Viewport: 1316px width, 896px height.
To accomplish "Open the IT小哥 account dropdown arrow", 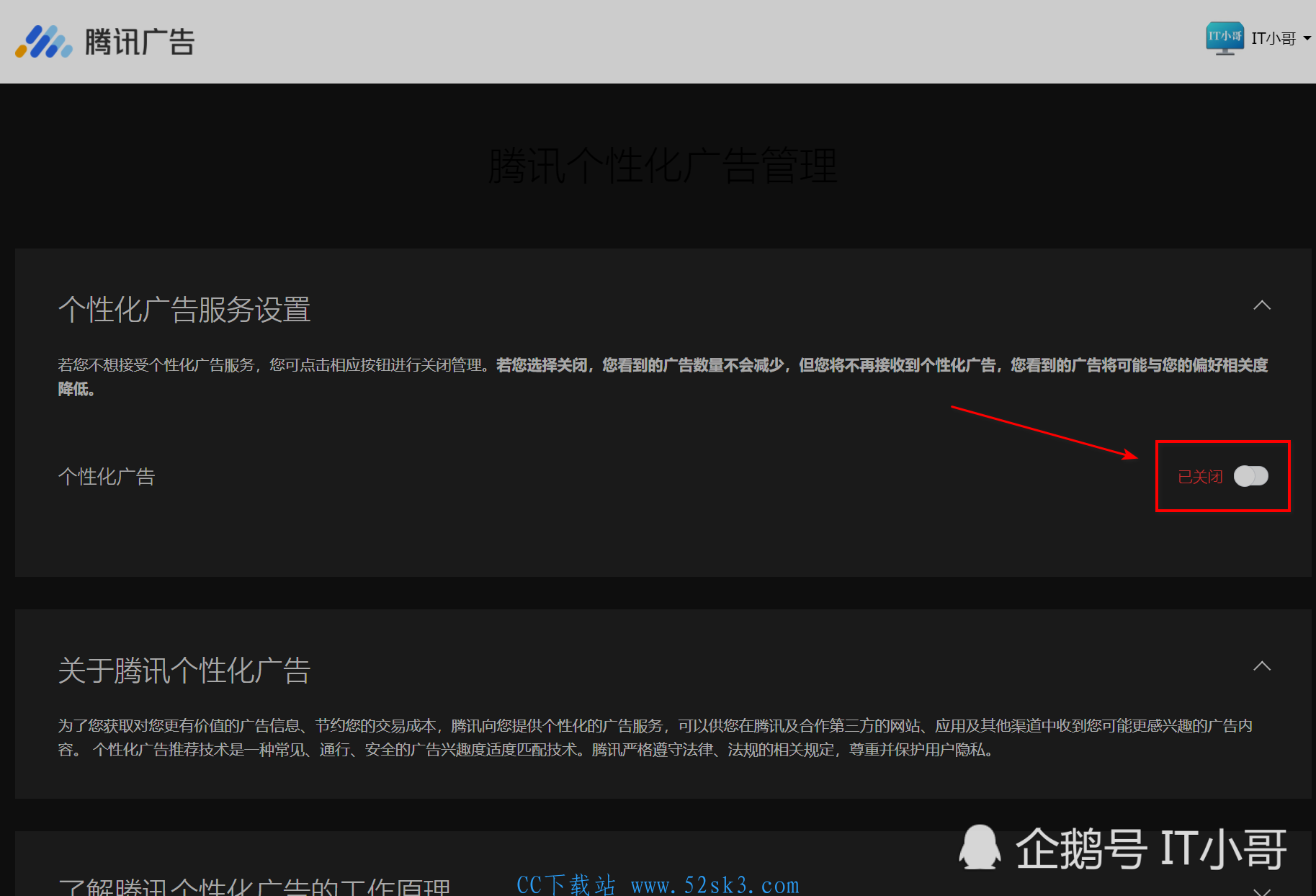I will tap(1307, 38).
